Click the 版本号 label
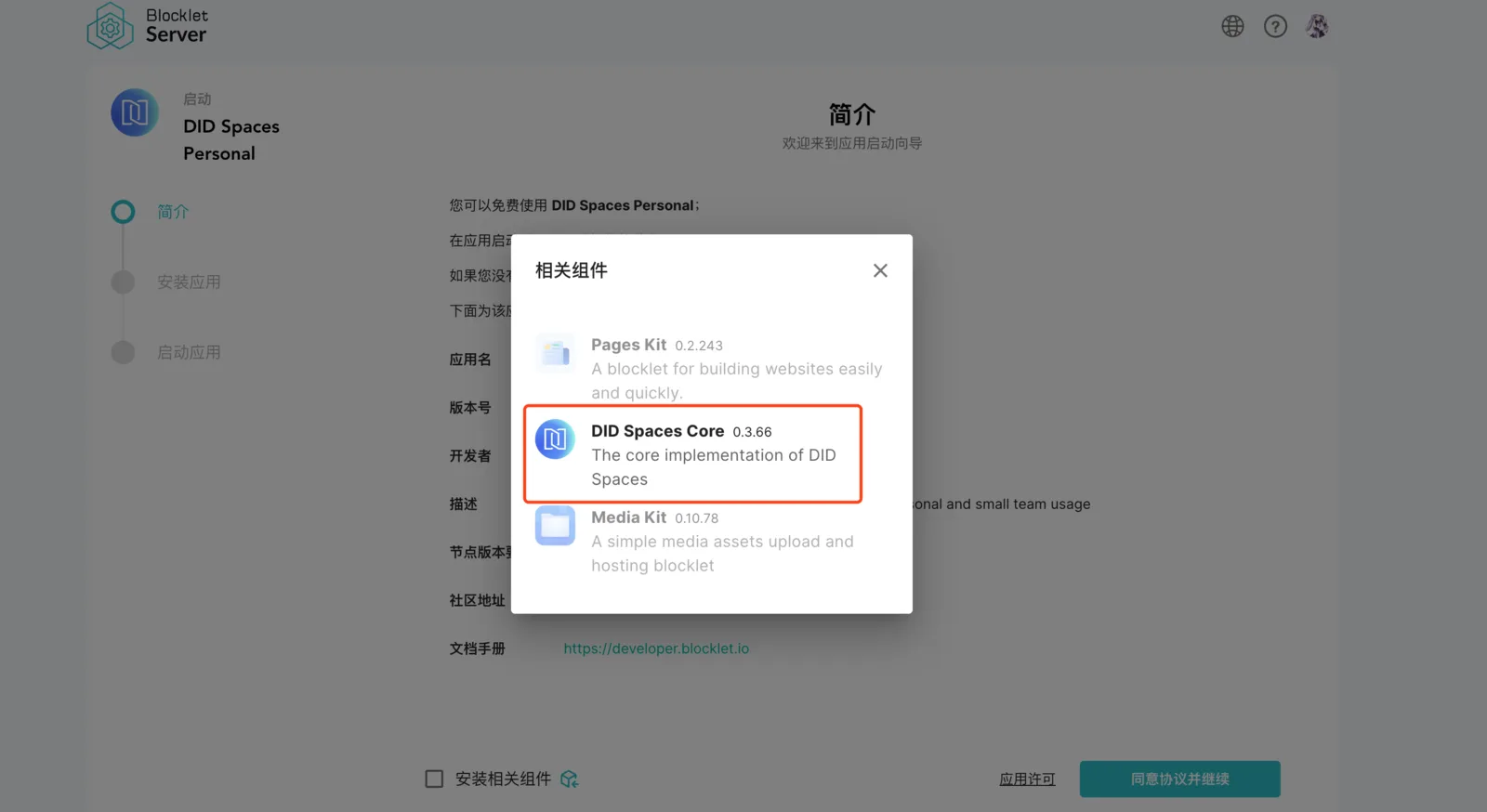The width and height of the screenshot is (1487, 812). click(470, 407)
